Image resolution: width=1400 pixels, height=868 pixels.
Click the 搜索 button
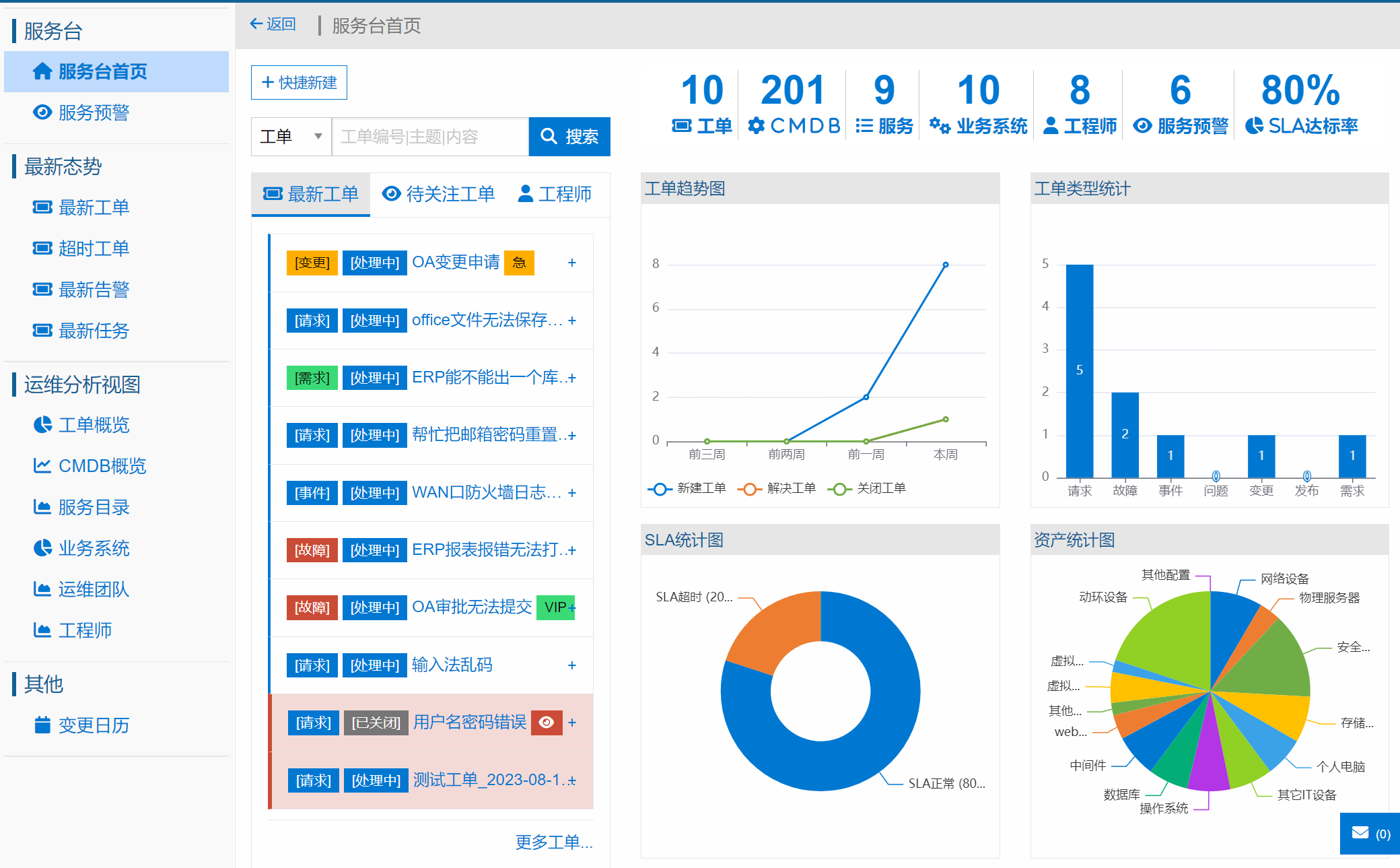pos(569,137)
